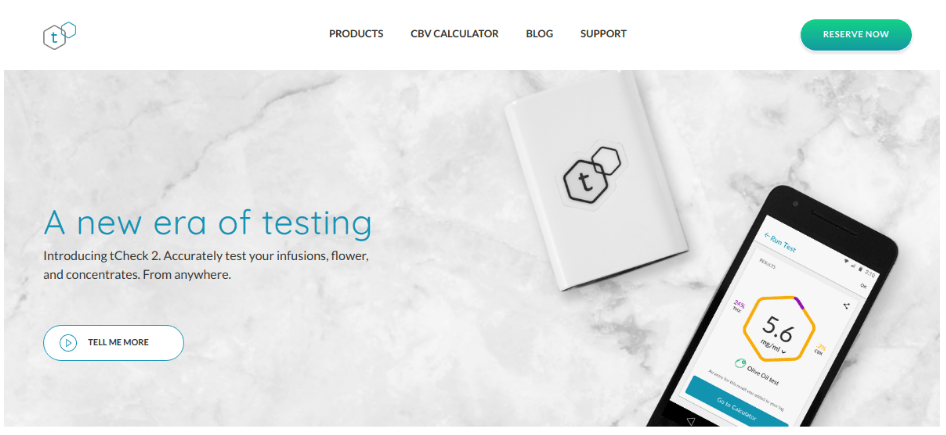Tap the green Olive Oil test icon
Viewport: 946px width, 435px height.
pos(740,363)
